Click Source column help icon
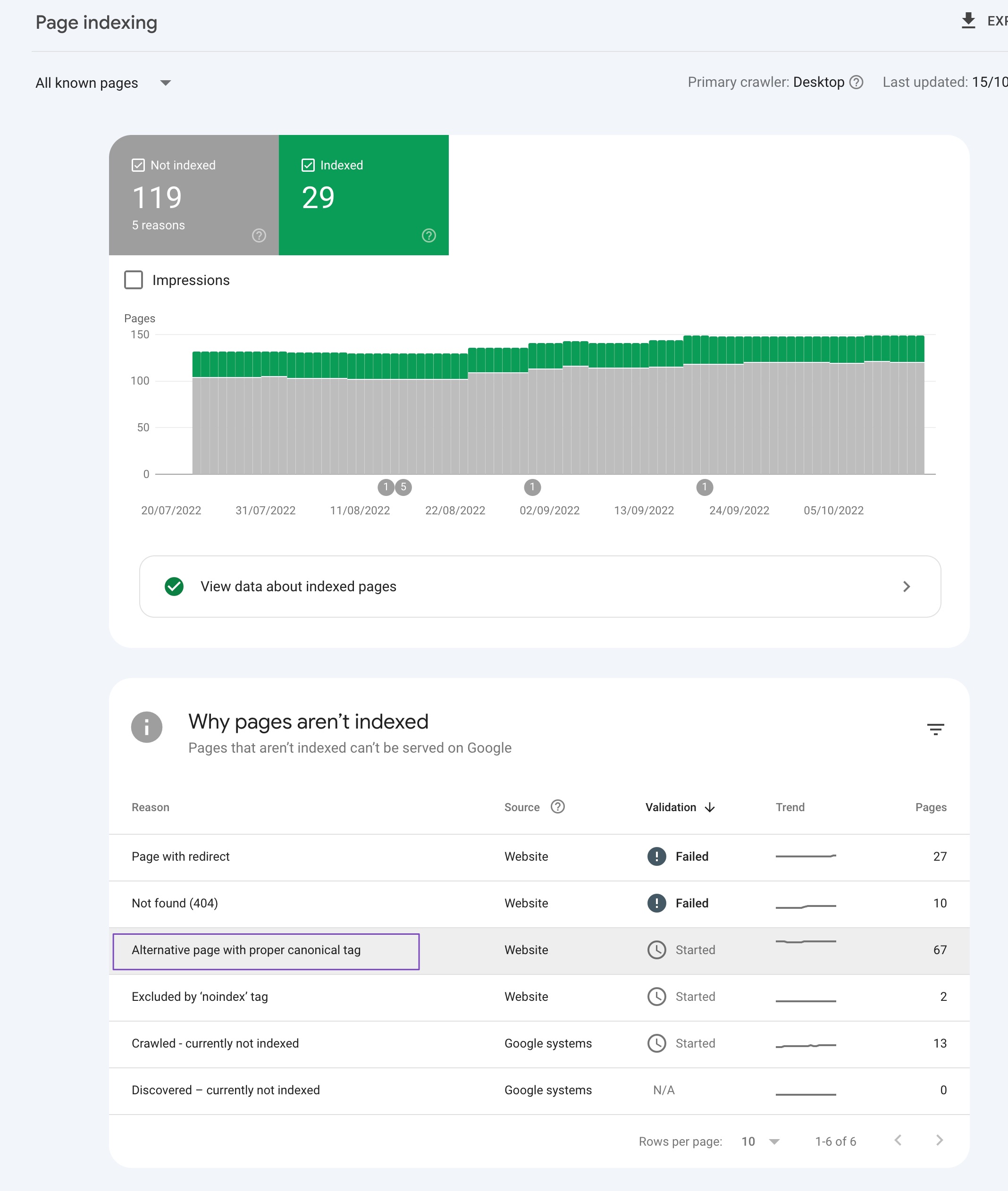The height and width of the screenshot is (1191, 1008). coord(557,806)
